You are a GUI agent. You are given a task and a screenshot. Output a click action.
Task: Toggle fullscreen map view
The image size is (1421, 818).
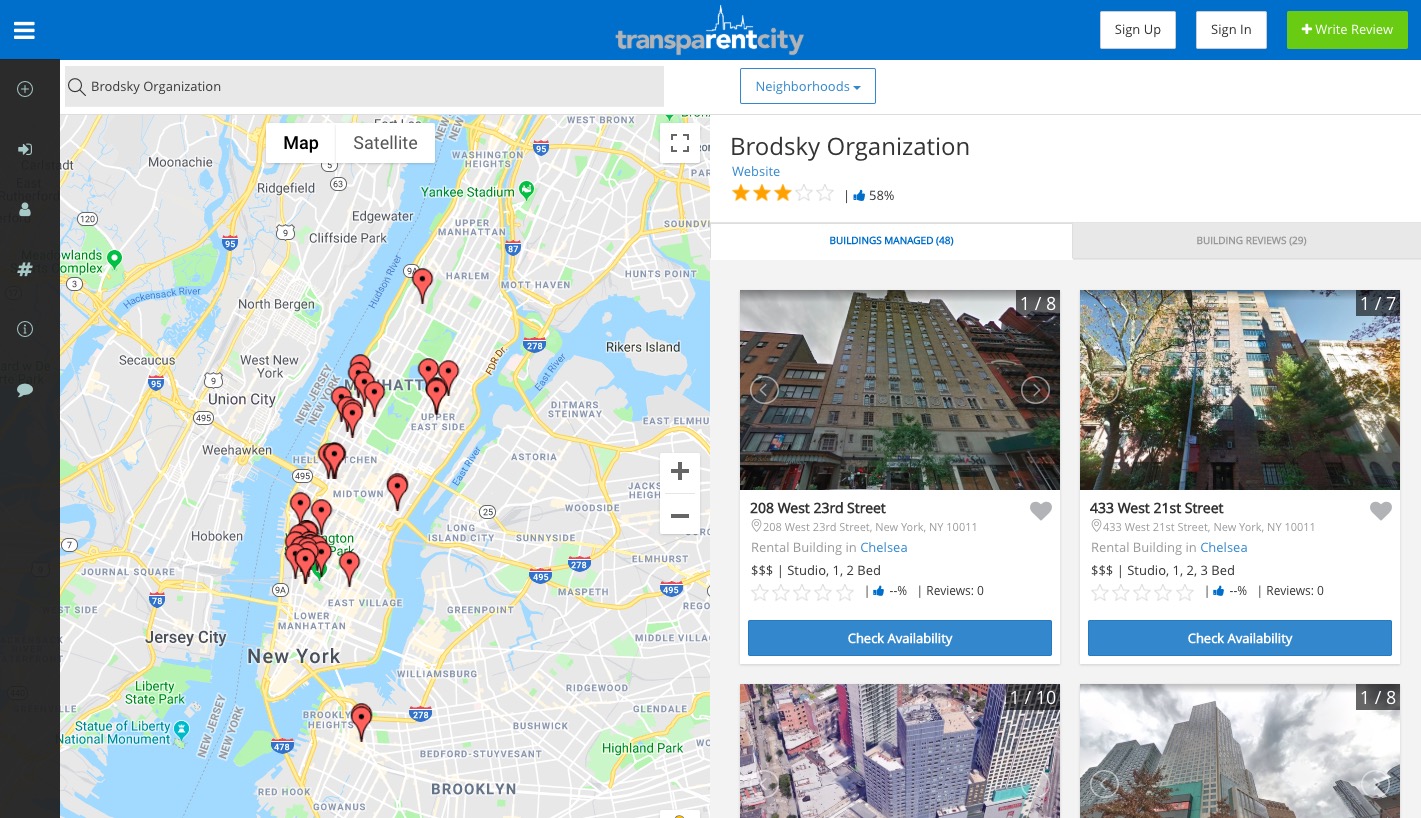[x=680, y=143]
